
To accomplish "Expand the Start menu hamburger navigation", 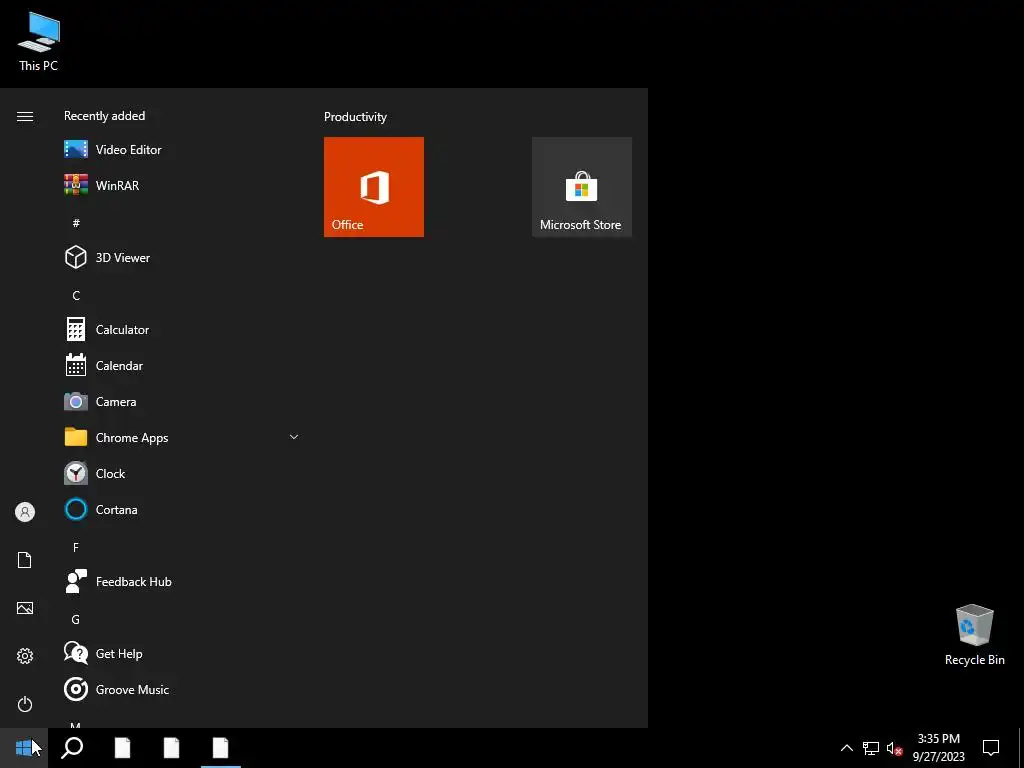I will click(25, 116).
